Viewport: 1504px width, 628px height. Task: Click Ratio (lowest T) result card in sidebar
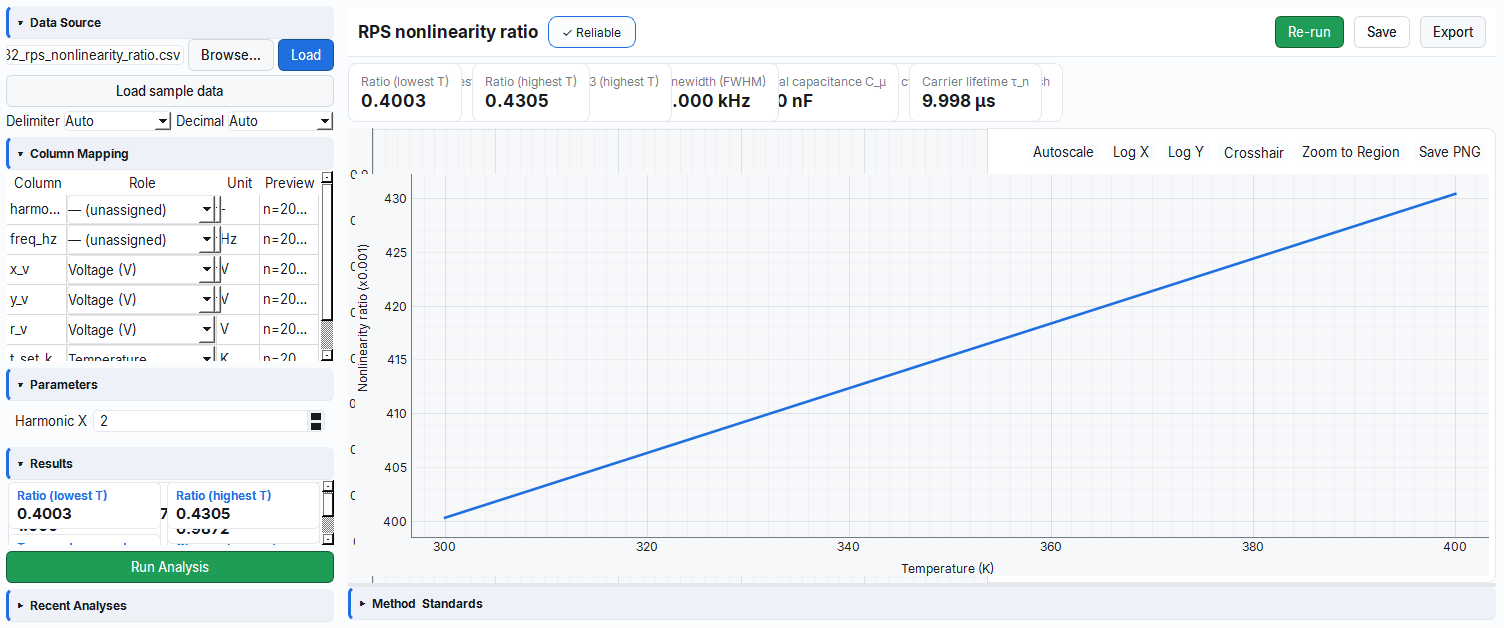click(x=85, y=505)
